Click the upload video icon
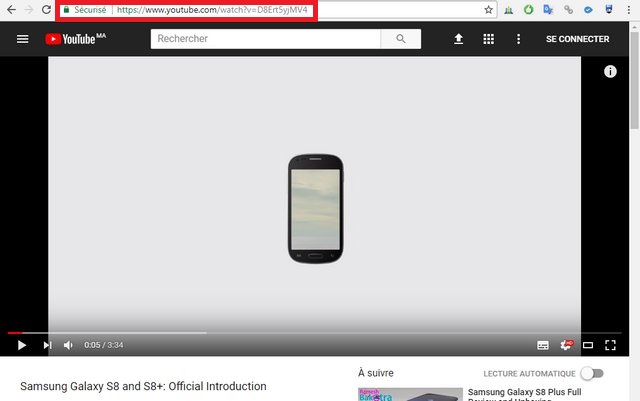Image resolution: width=640 pixels, height=401 pixels. click(459, 39)
